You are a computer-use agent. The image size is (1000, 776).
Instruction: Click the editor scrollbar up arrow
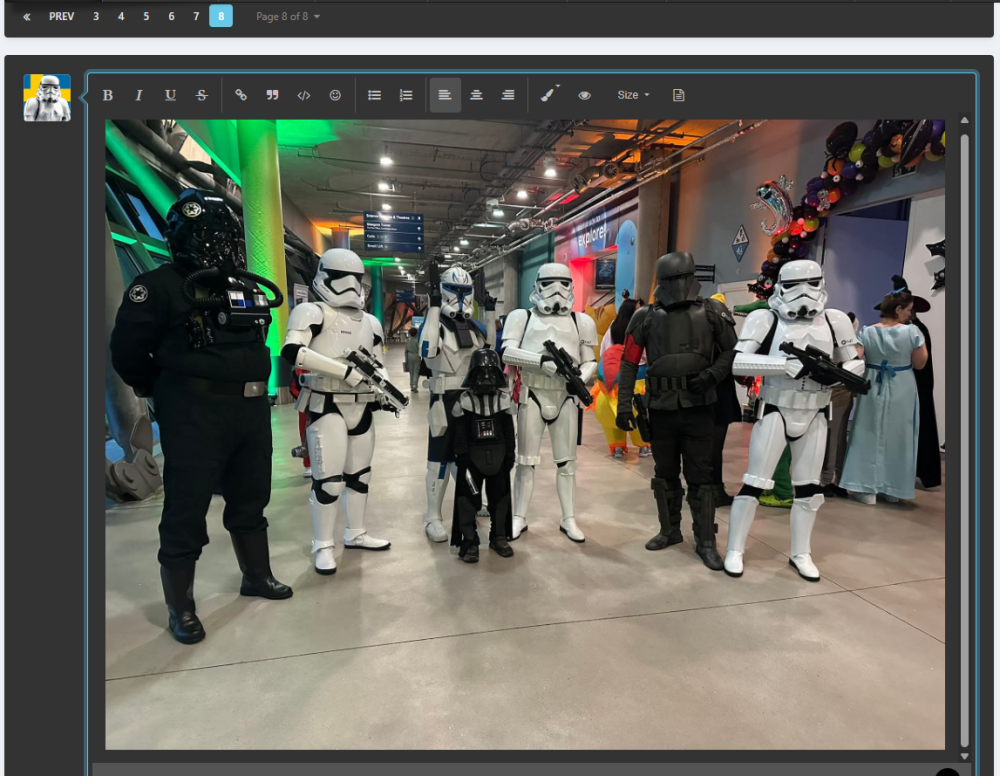[964, 120]
